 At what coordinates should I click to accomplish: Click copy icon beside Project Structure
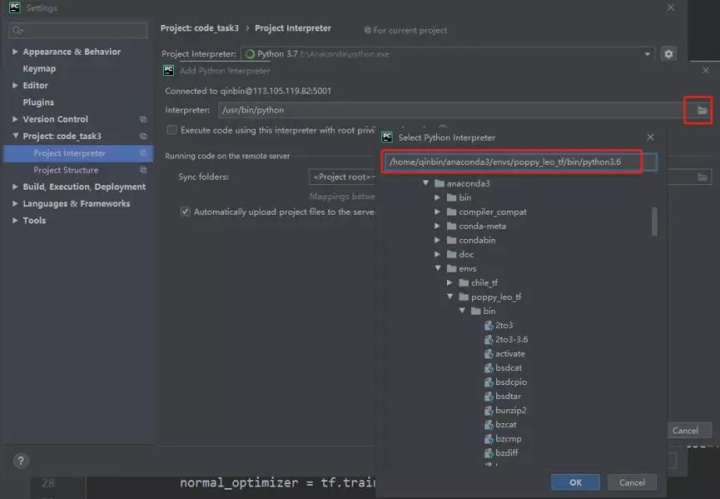(x=143, y=170)
